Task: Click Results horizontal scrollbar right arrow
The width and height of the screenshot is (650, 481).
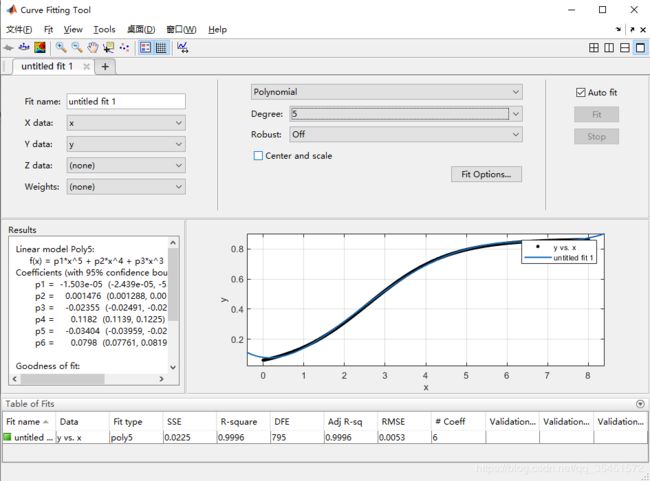Action: [162, 379]
